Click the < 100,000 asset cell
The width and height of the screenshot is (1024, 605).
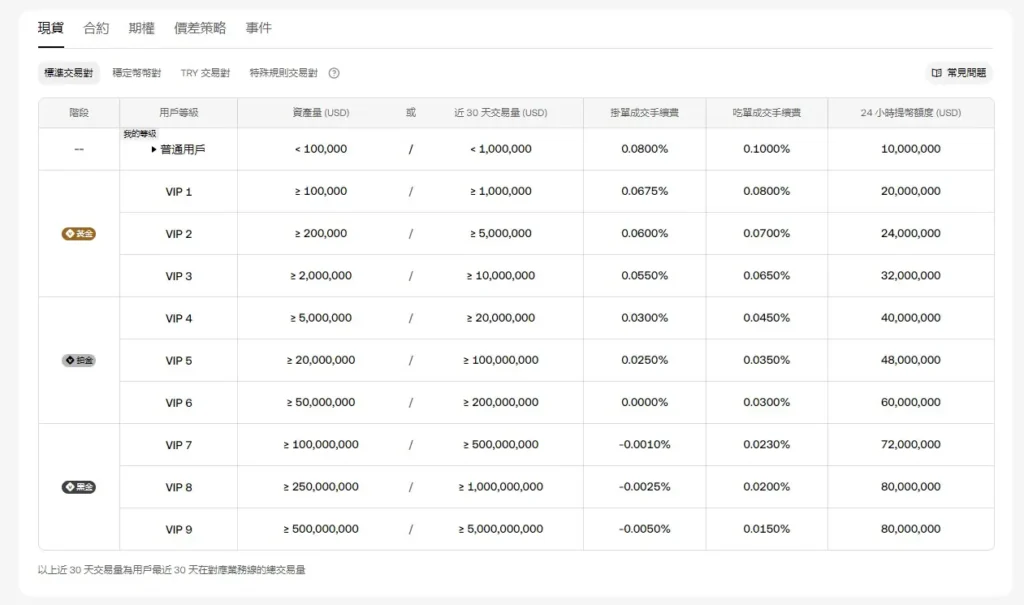click(x=321, y=149)
